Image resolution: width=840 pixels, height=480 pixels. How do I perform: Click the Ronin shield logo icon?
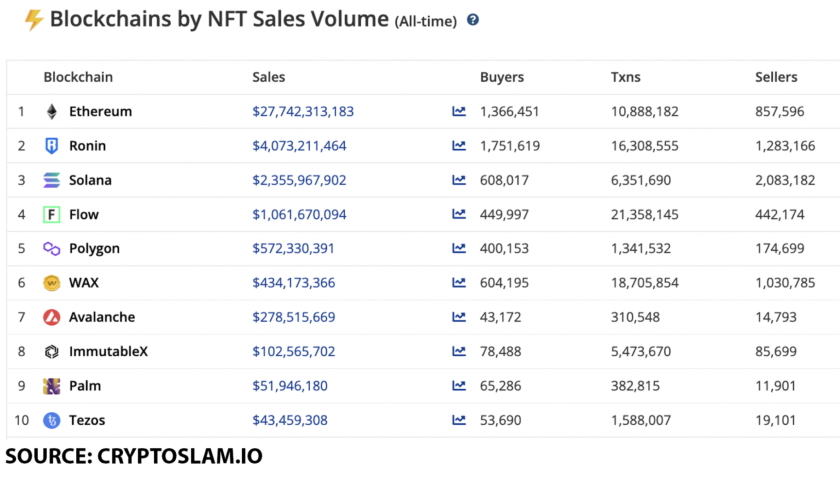point(51,146)
